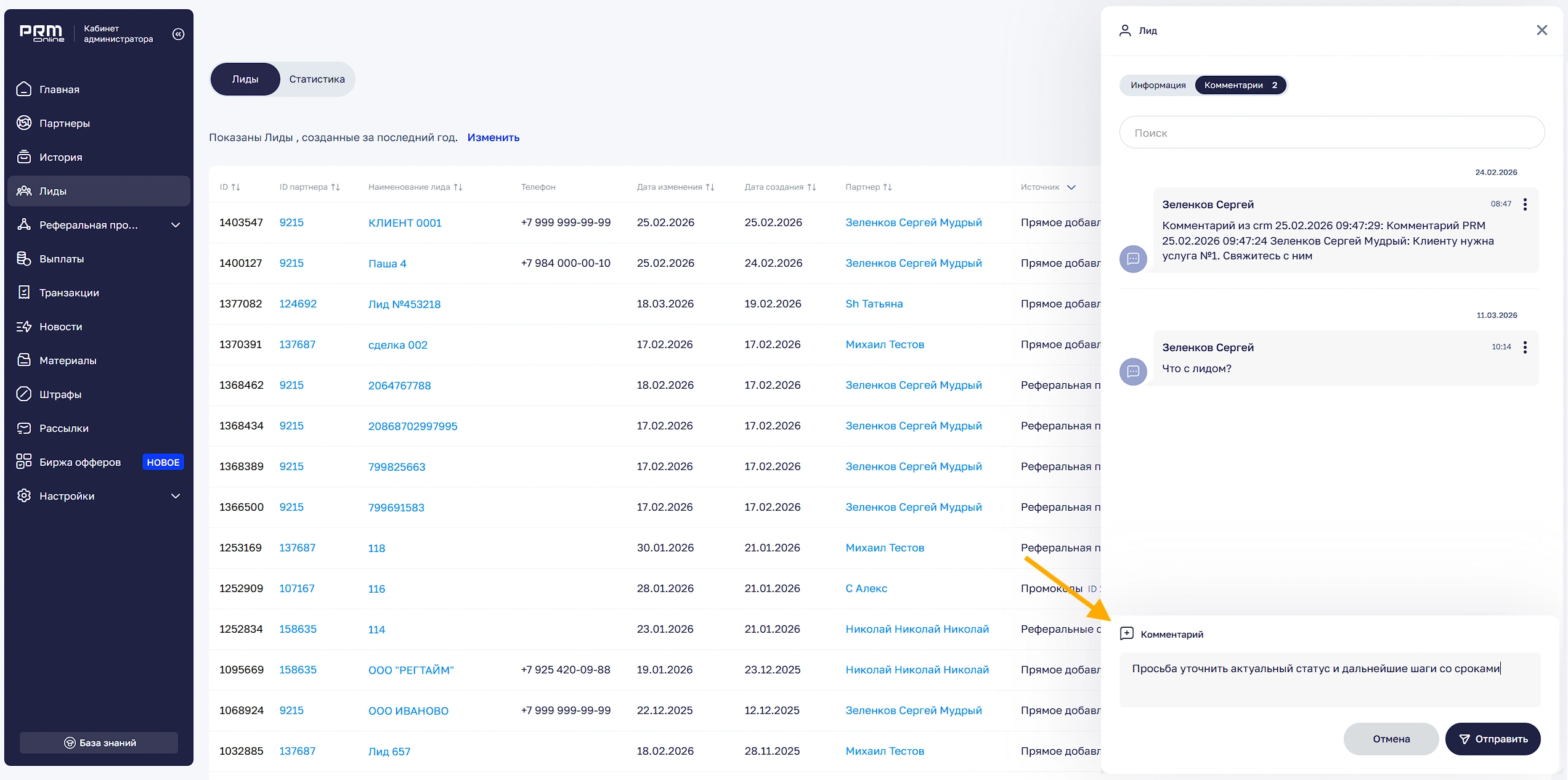
Task: Open the three-dot menu on Что с лидом comment
Action: (x=1525, y=347)
